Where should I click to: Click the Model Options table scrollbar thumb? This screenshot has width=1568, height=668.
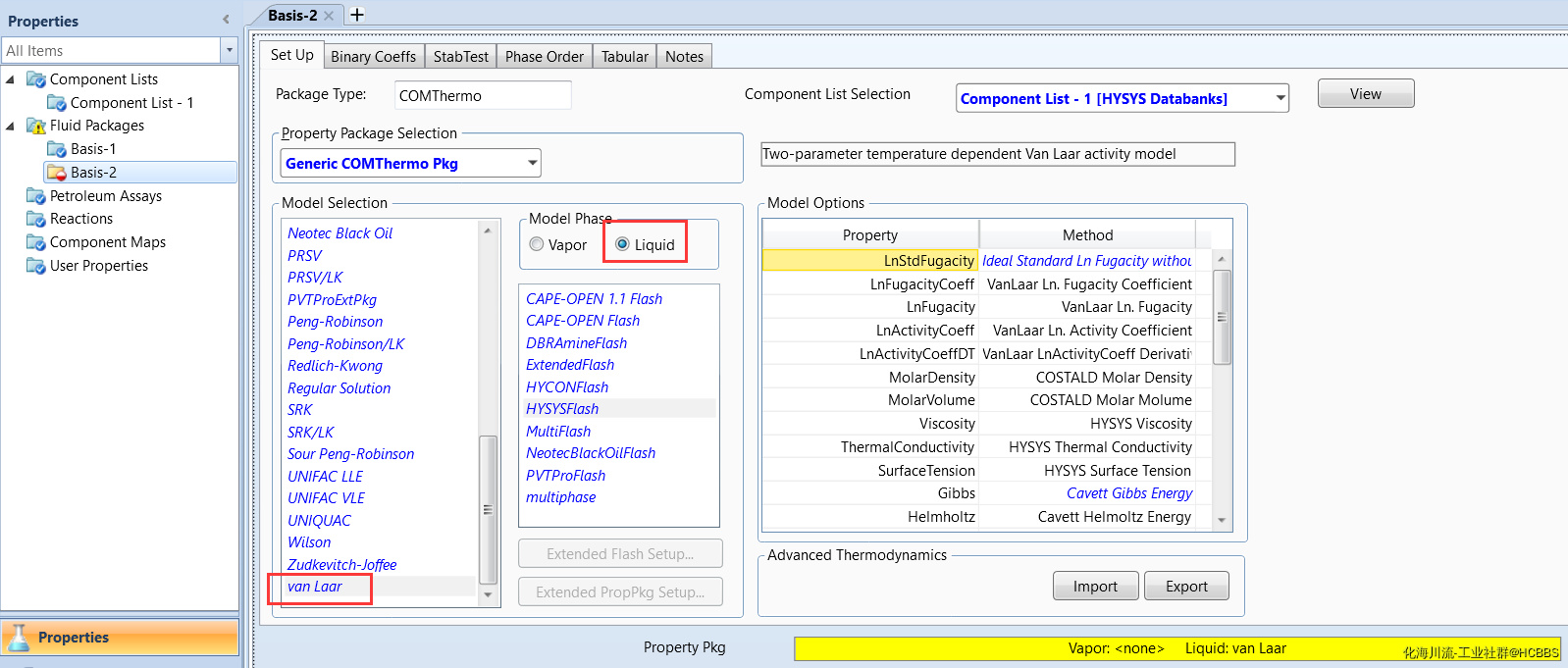pos(1222,317)
